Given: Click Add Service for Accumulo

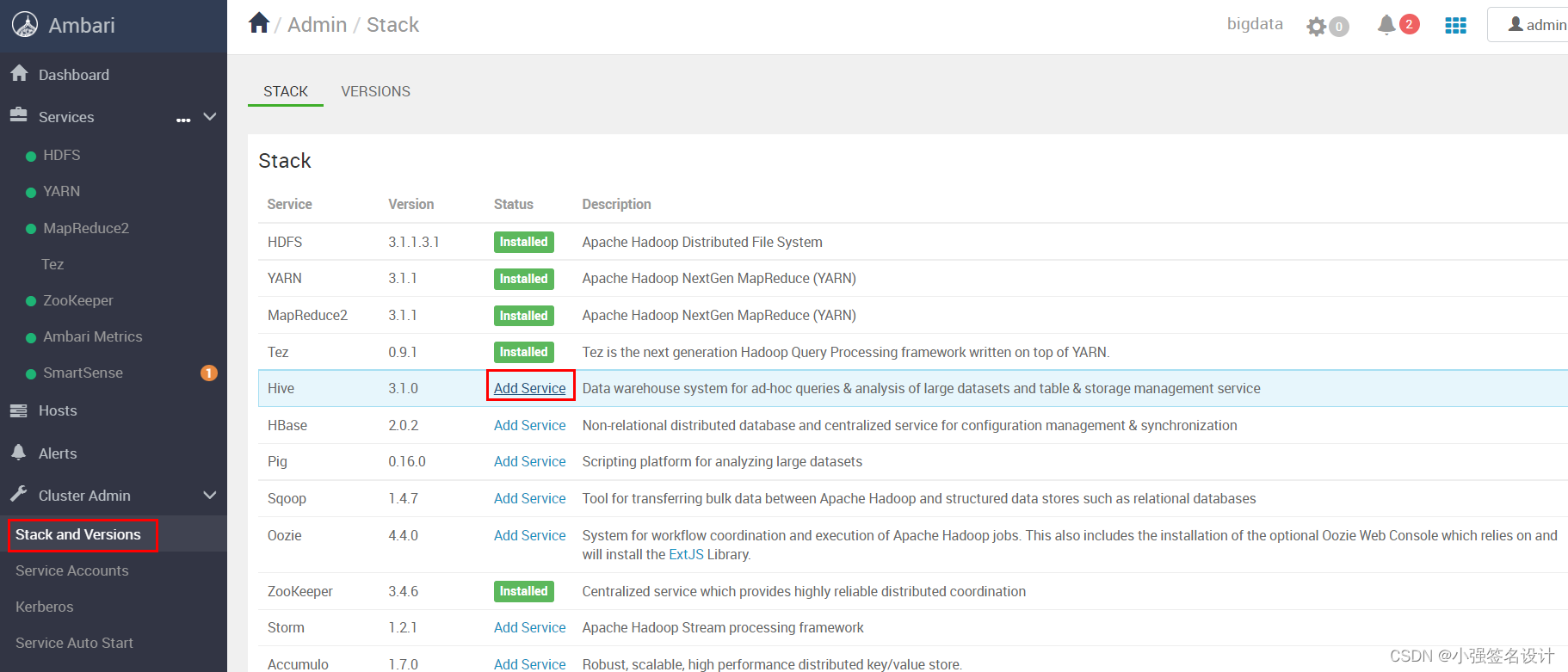Looking at the screenshot, I should point(530,663).
